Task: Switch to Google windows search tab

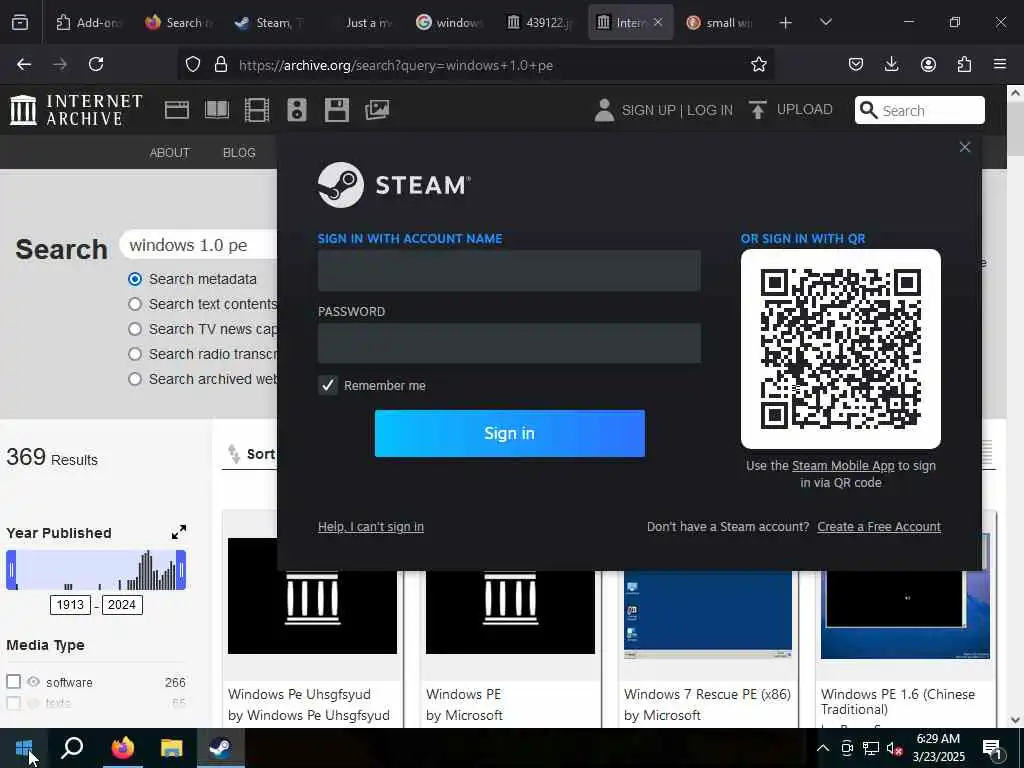Action: coord(449,23)
